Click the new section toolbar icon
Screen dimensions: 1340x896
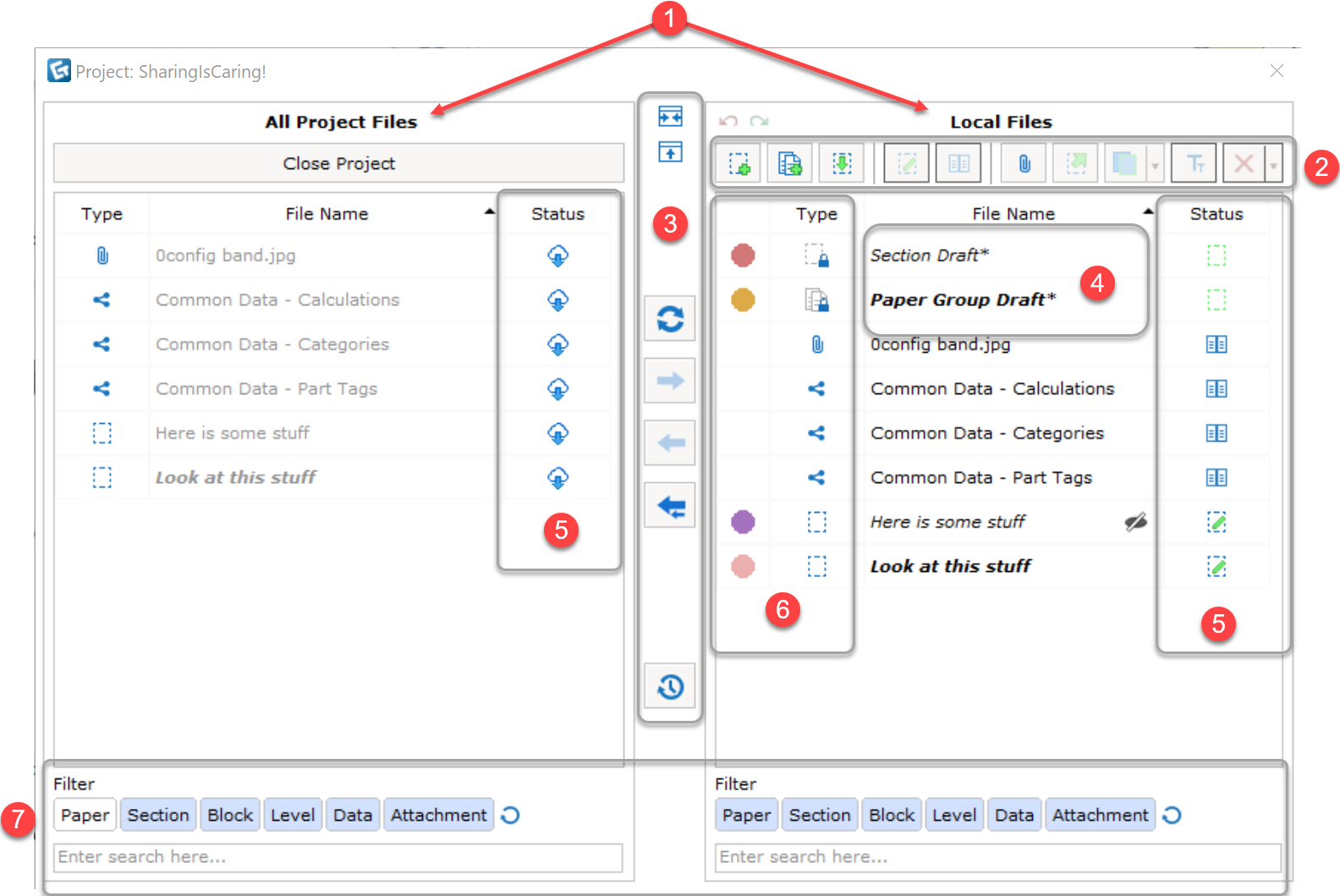(x=739, y=163)
